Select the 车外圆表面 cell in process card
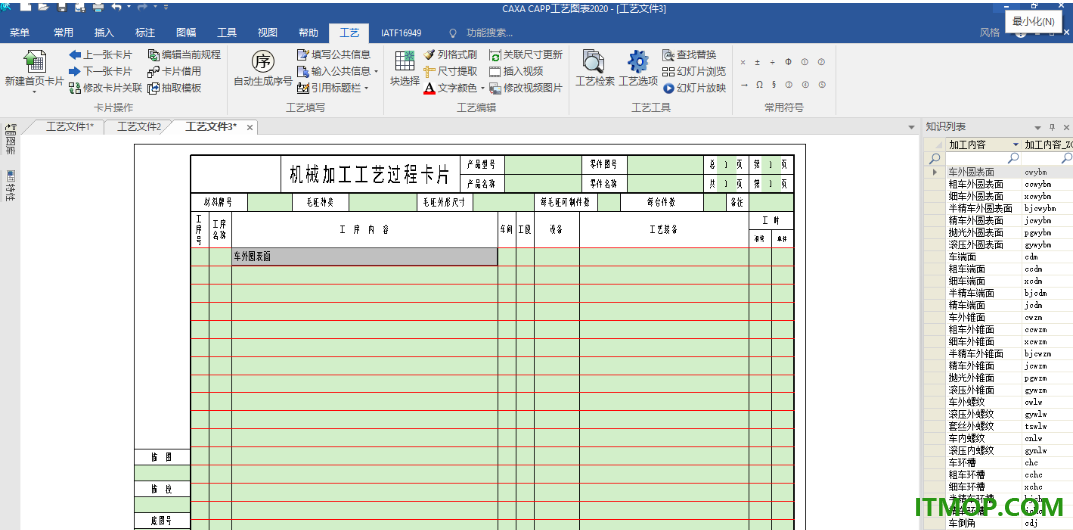The image size is (1073, 530). [365, 256]
